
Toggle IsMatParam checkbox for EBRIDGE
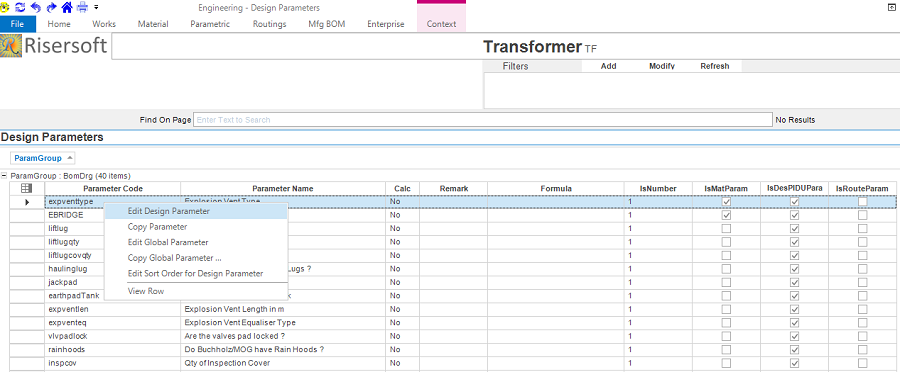point(726,215)
